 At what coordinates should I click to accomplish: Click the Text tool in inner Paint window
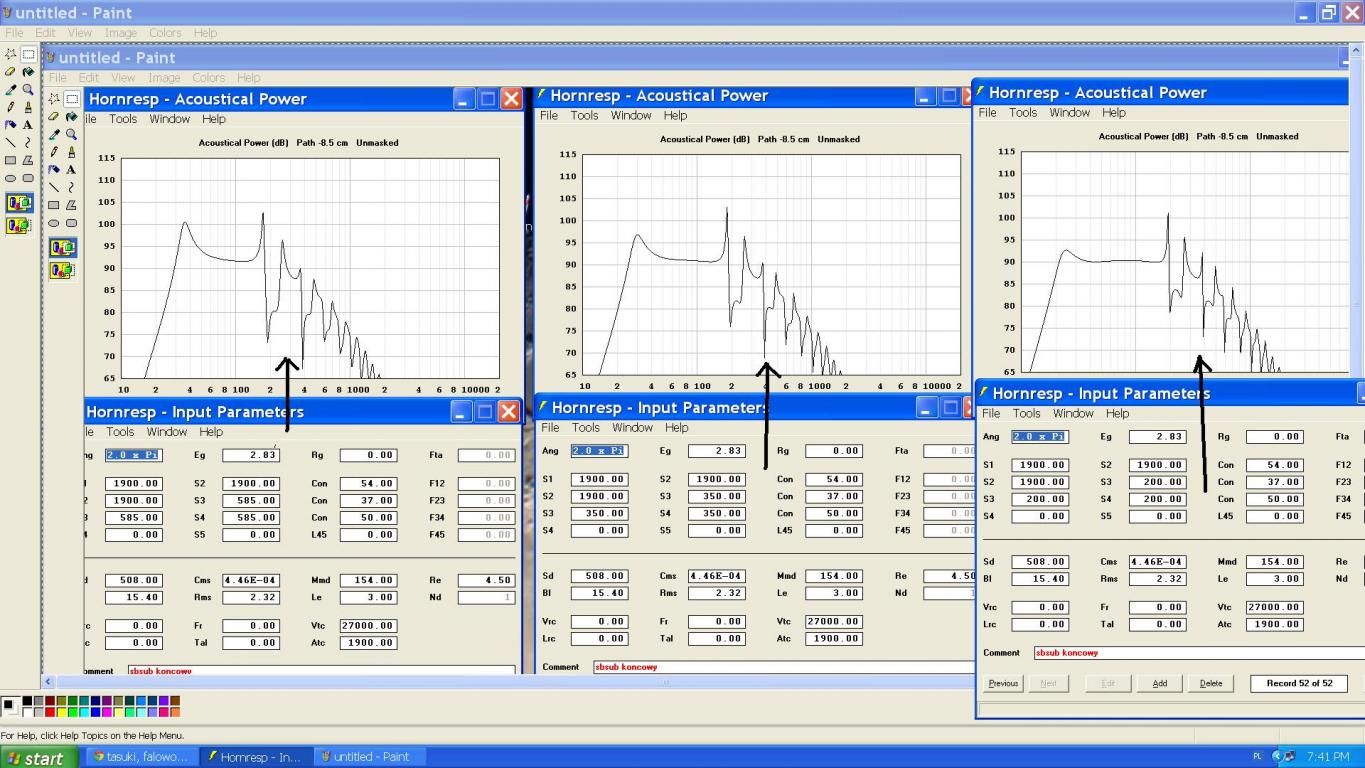(x=71, y=170)
